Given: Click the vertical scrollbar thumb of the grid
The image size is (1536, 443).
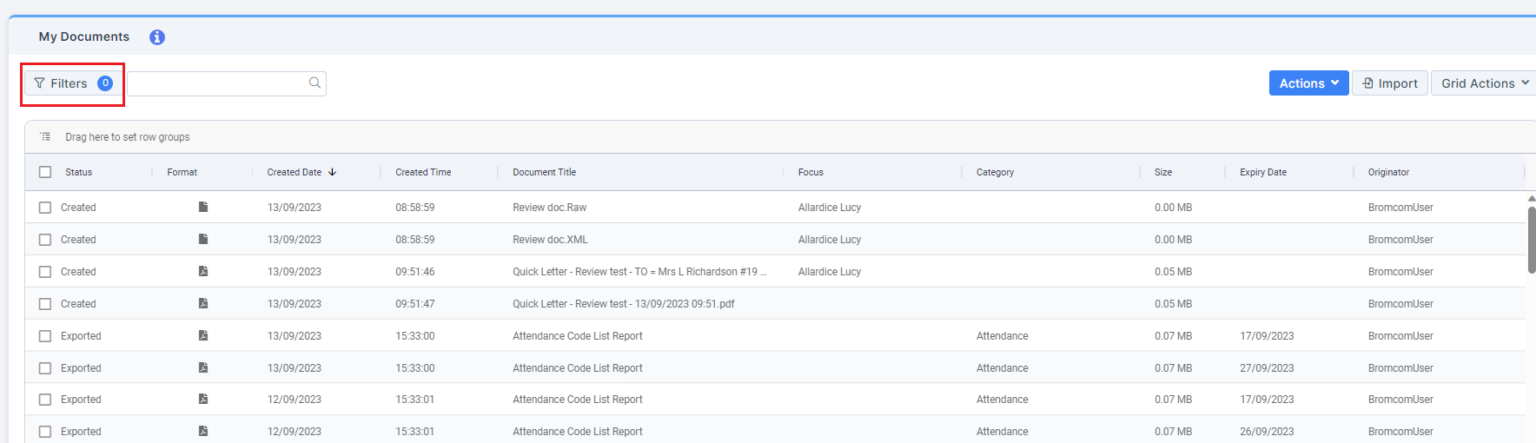Looking at the screenshot, I should (x=1531, y=238).
